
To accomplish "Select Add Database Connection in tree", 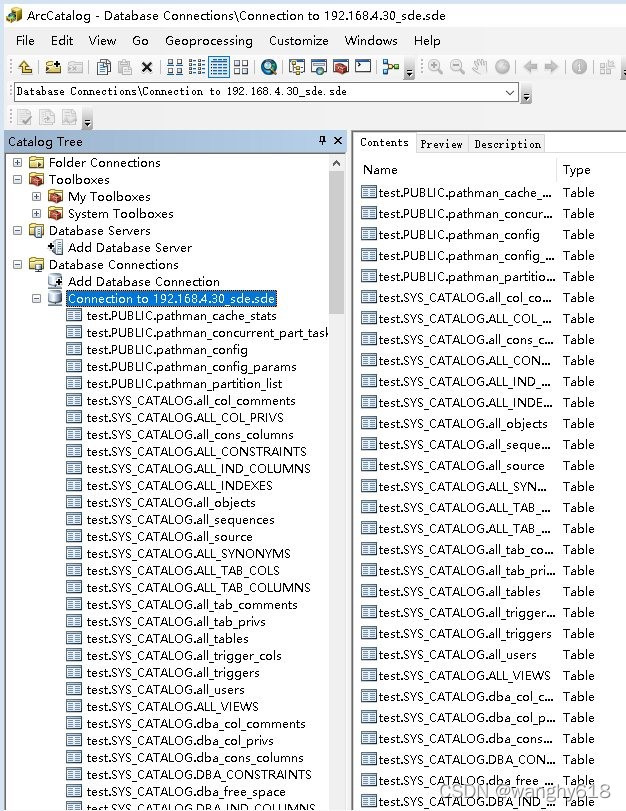I will click(x=144, y=281).
